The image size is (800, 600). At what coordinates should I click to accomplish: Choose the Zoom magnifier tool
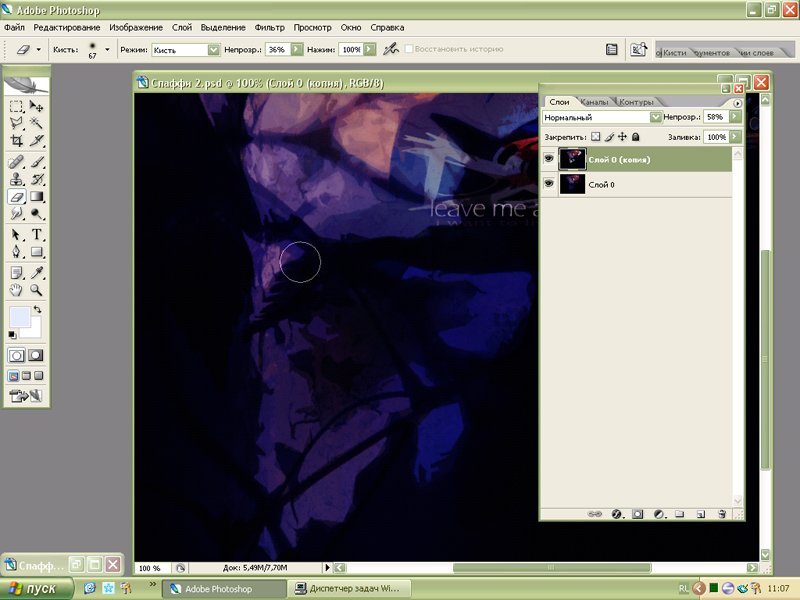[37, 290]
